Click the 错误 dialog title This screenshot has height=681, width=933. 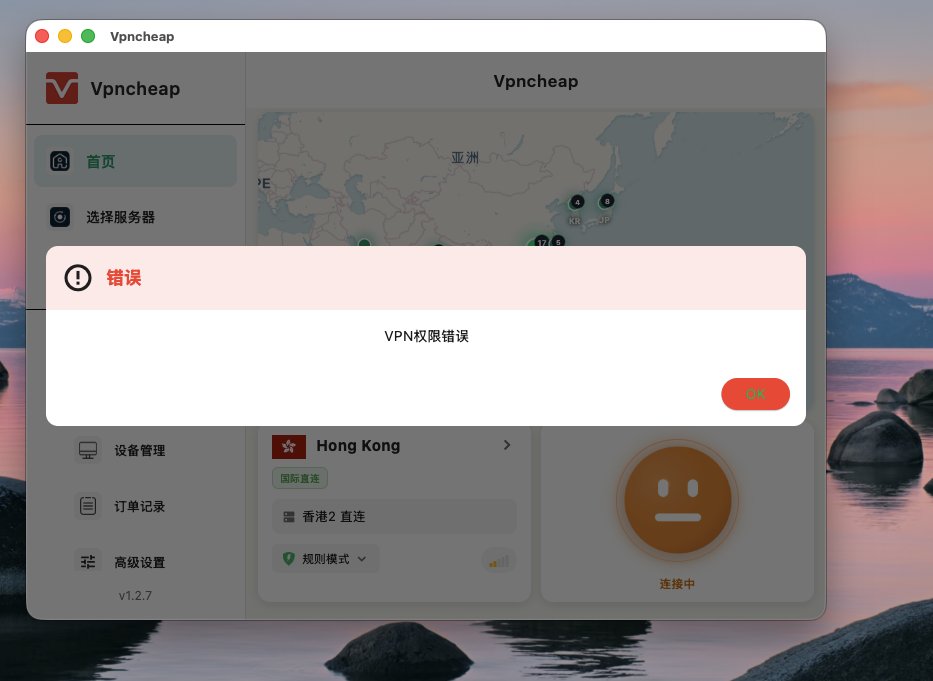point(124,278)
